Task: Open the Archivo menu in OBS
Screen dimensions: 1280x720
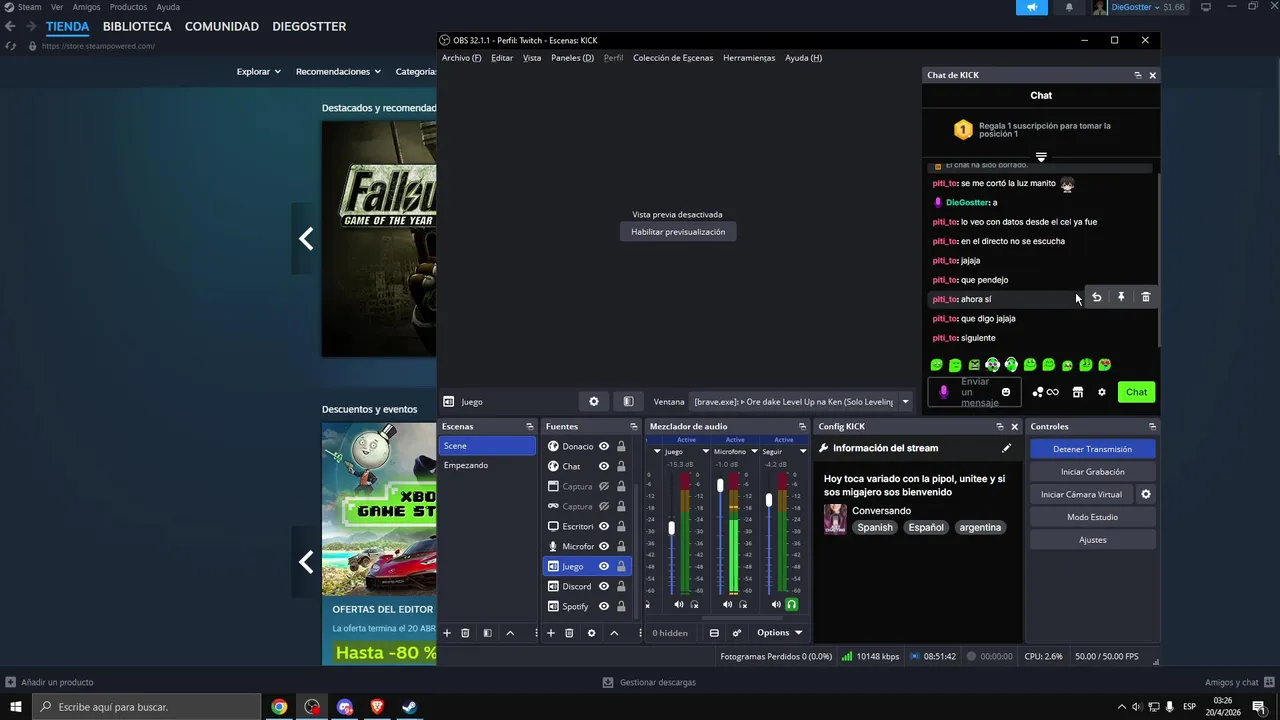Action: (461, 58)
